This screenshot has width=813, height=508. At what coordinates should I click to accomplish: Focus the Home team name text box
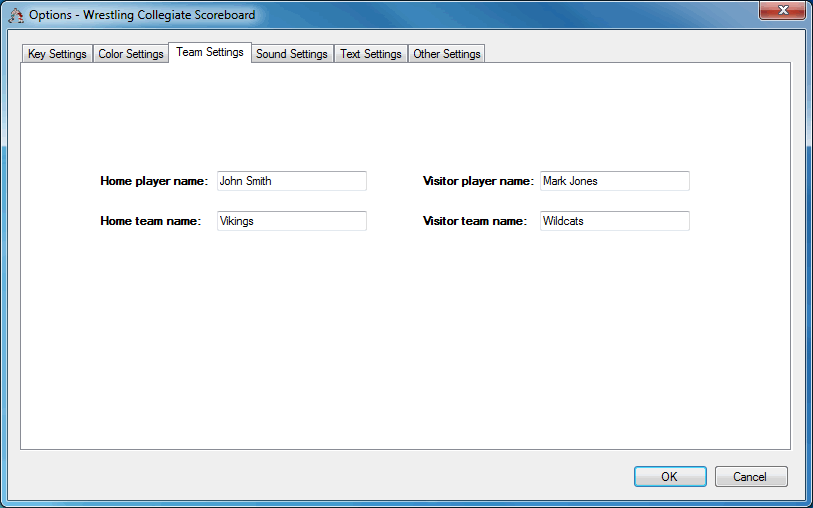[x=291, y=221]
